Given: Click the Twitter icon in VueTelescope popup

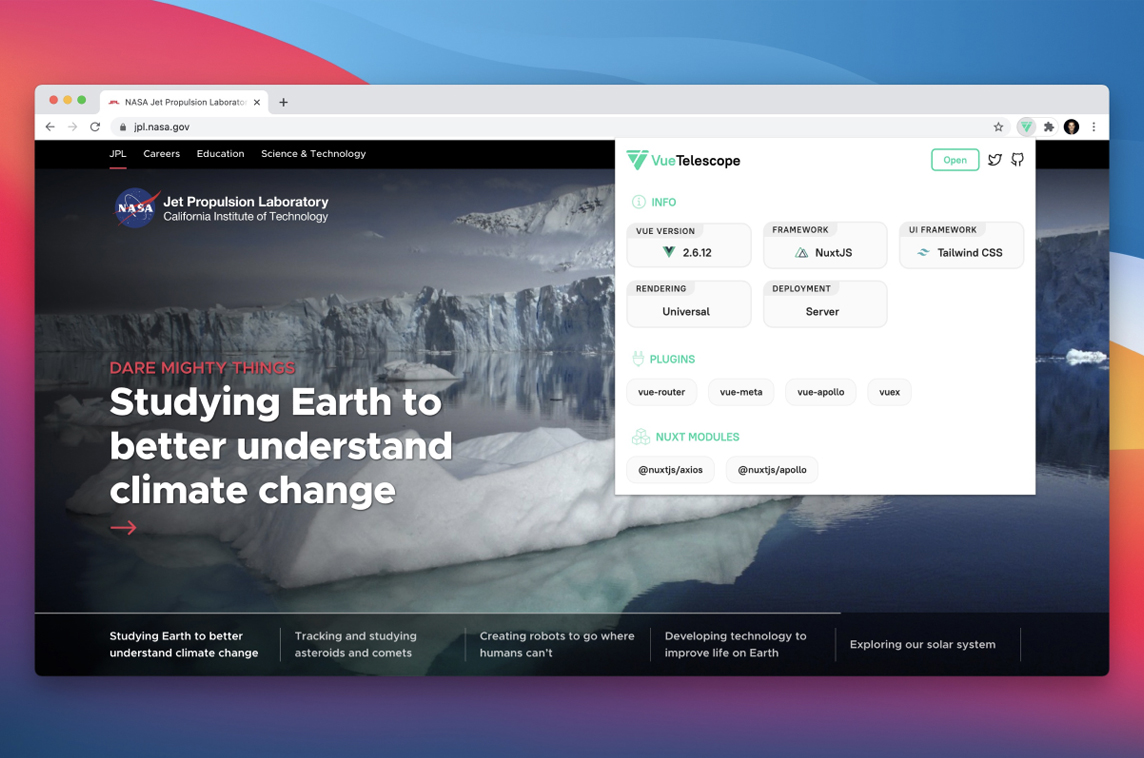Looking at the screenshot, I should pyautogui.click(x=994, y=160).
